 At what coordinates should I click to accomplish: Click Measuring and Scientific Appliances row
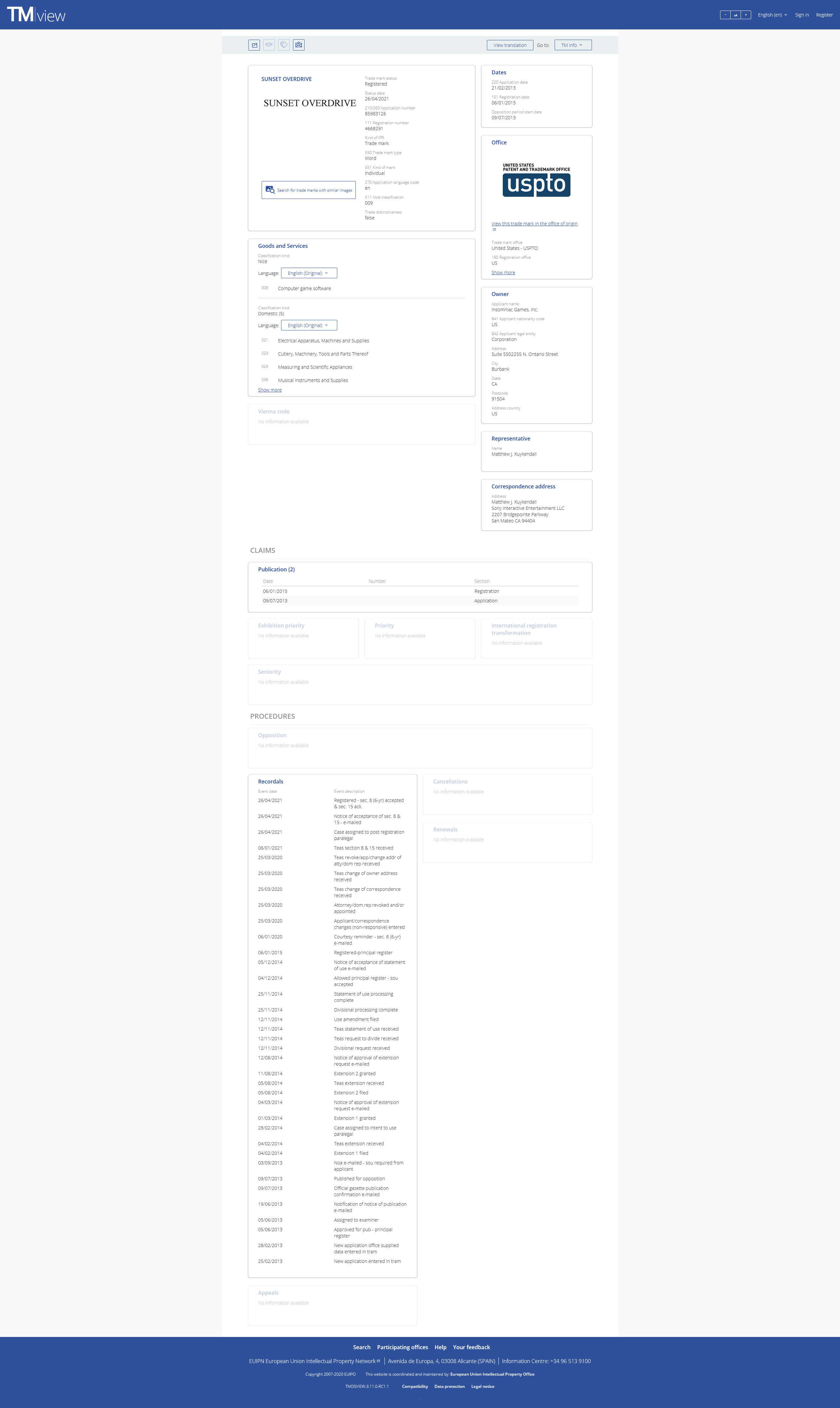pos(315,367)
